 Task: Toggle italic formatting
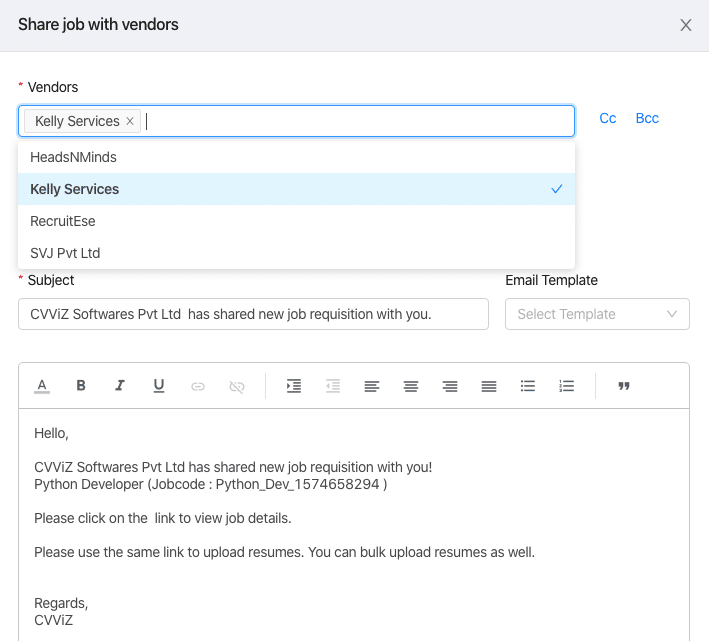tap(120, 386)
